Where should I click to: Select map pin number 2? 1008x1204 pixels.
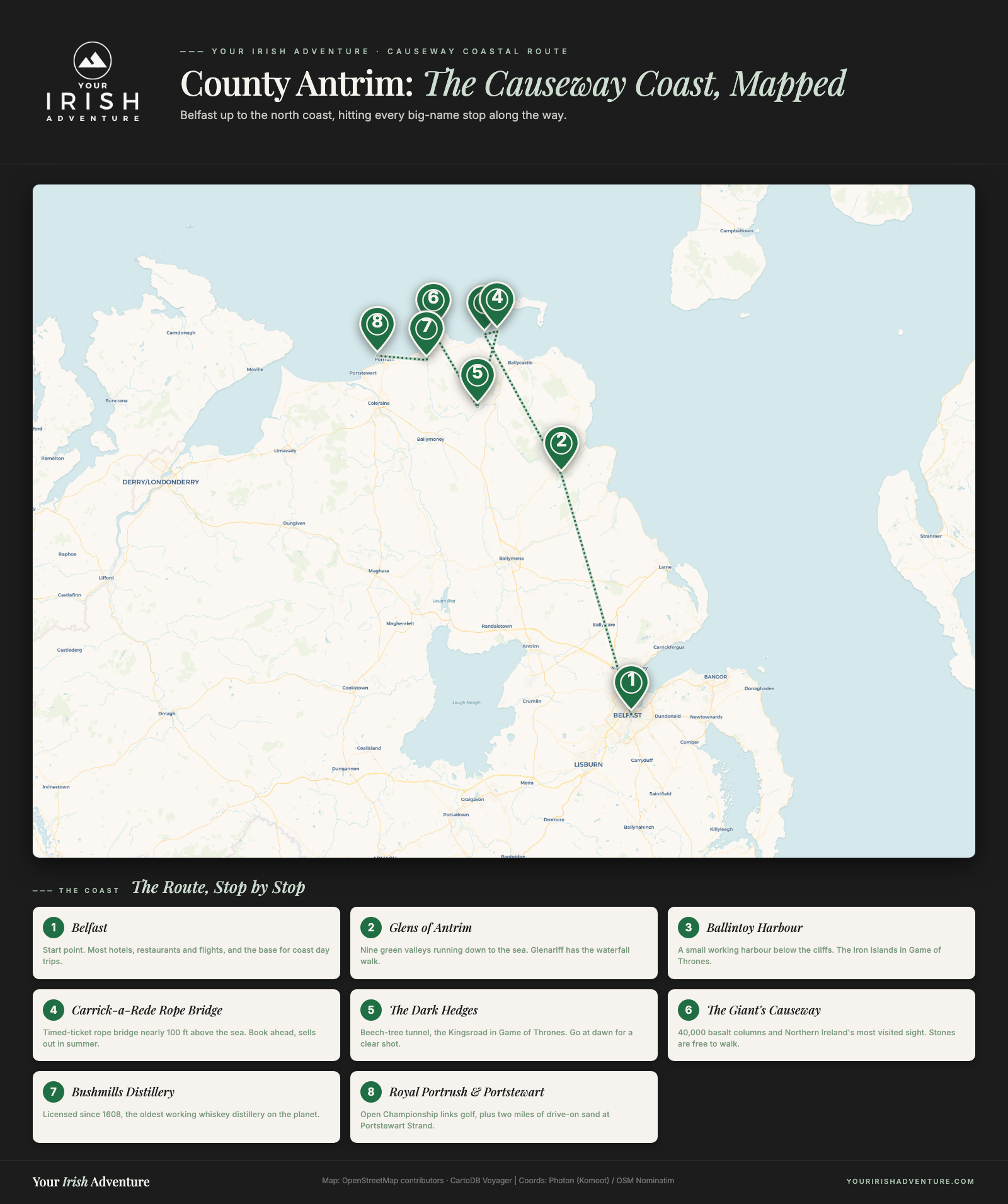point(561,448)
